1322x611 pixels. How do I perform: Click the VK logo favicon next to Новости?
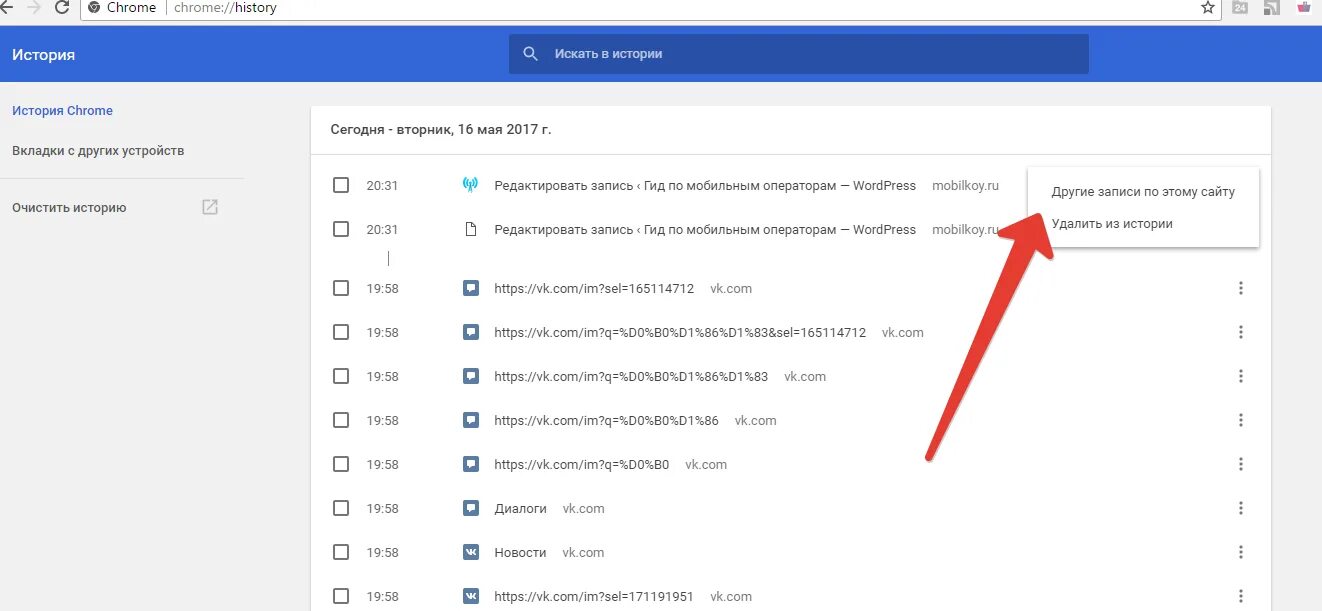(471, 552)
